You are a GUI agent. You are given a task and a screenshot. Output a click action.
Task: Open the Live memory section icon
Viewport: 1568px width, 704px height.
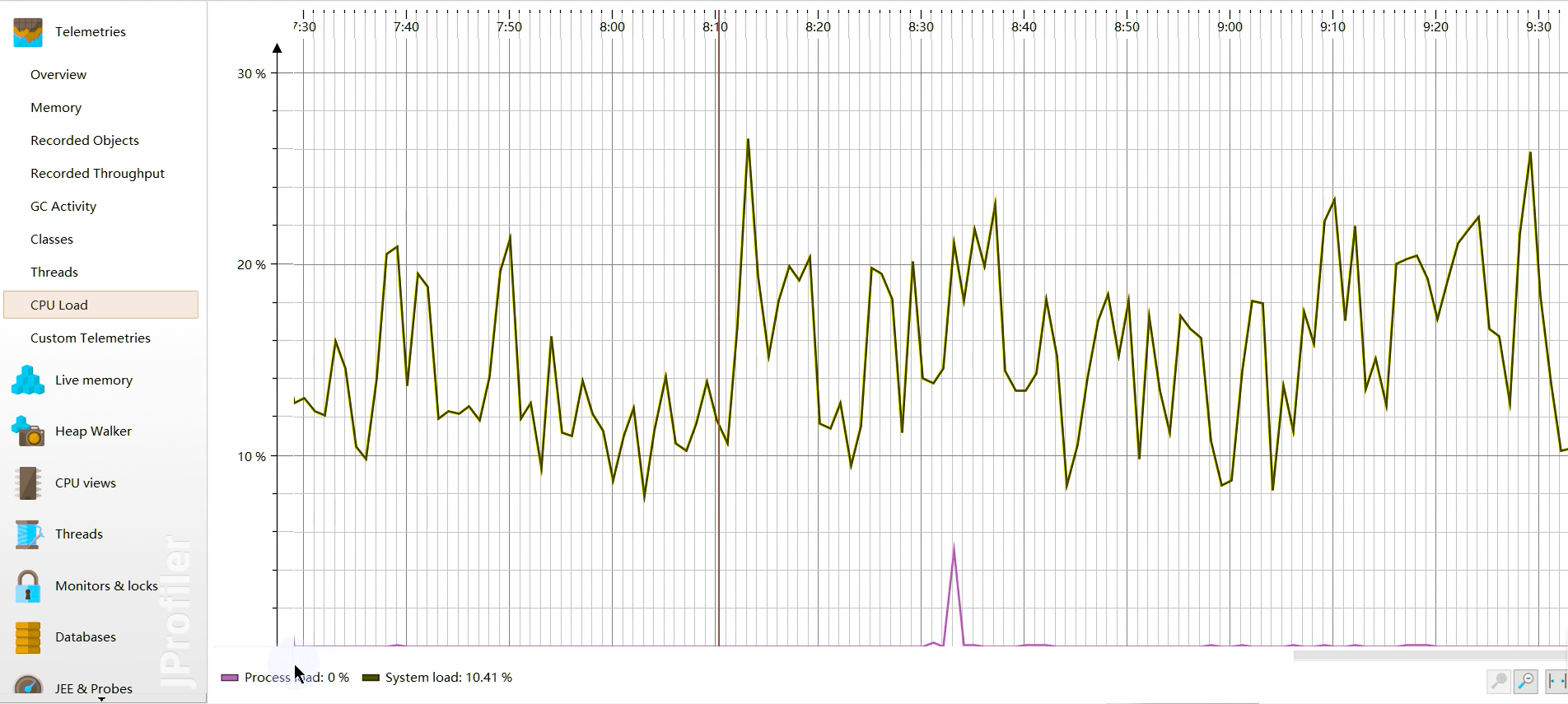click(27, 380)
